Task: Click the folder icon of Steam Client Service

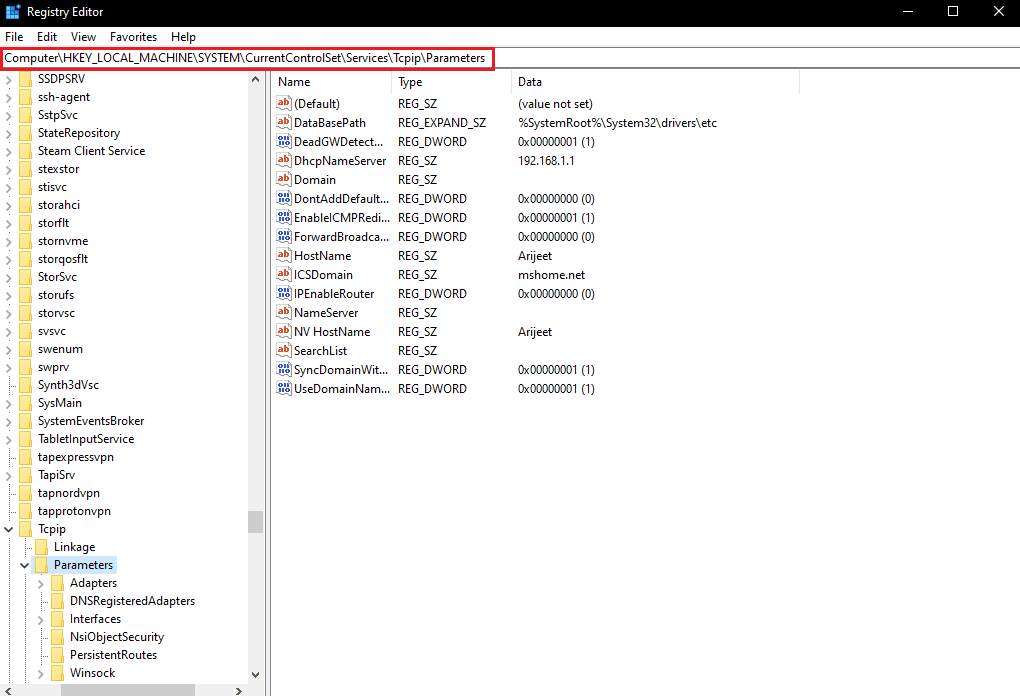Action: [25, 150]
